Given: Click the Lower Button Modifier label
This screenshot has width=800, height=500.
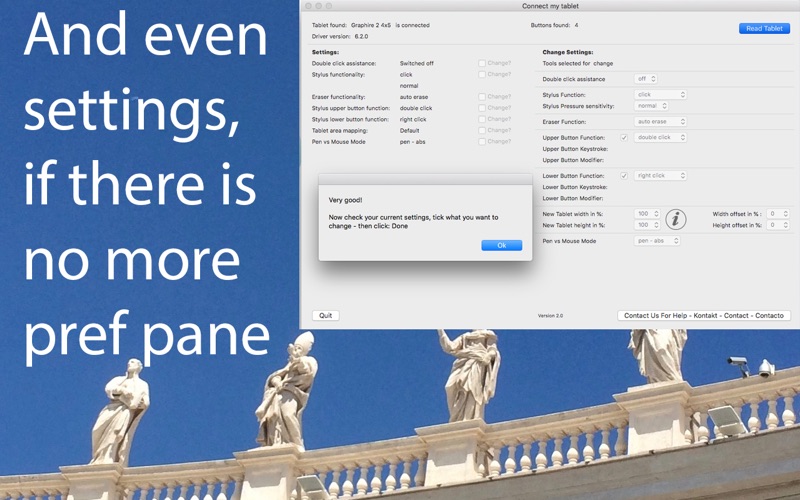Looking at the screenshot, I should click(x=573, y=198).
